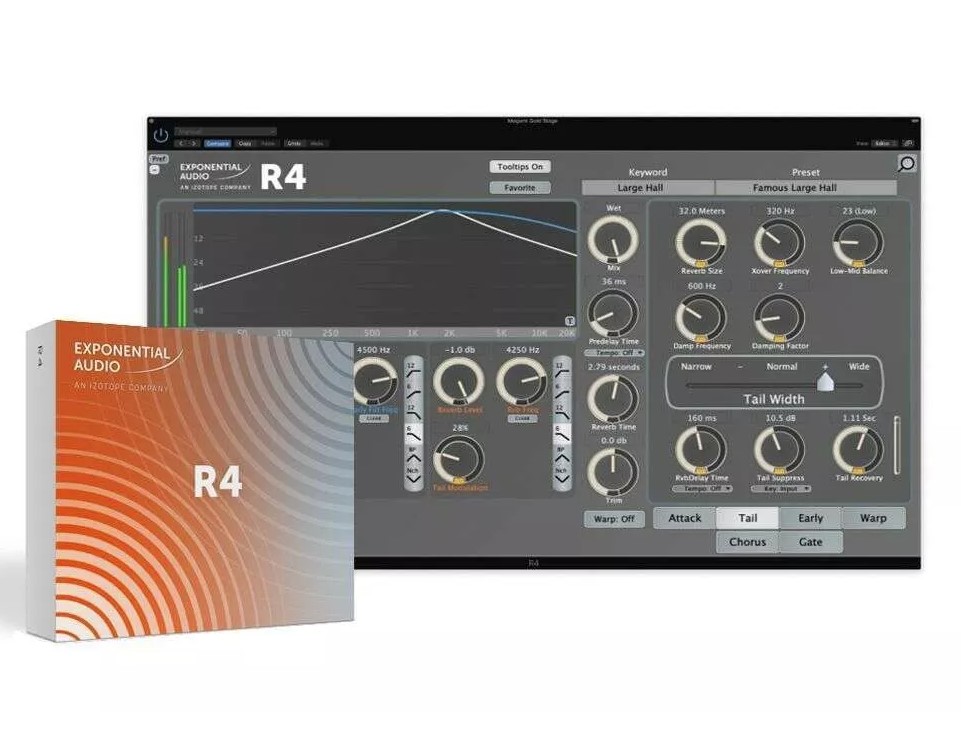This screenshot has width=961, height=754.
Task: Click the magnifier search icon
Action: (906, 163)
